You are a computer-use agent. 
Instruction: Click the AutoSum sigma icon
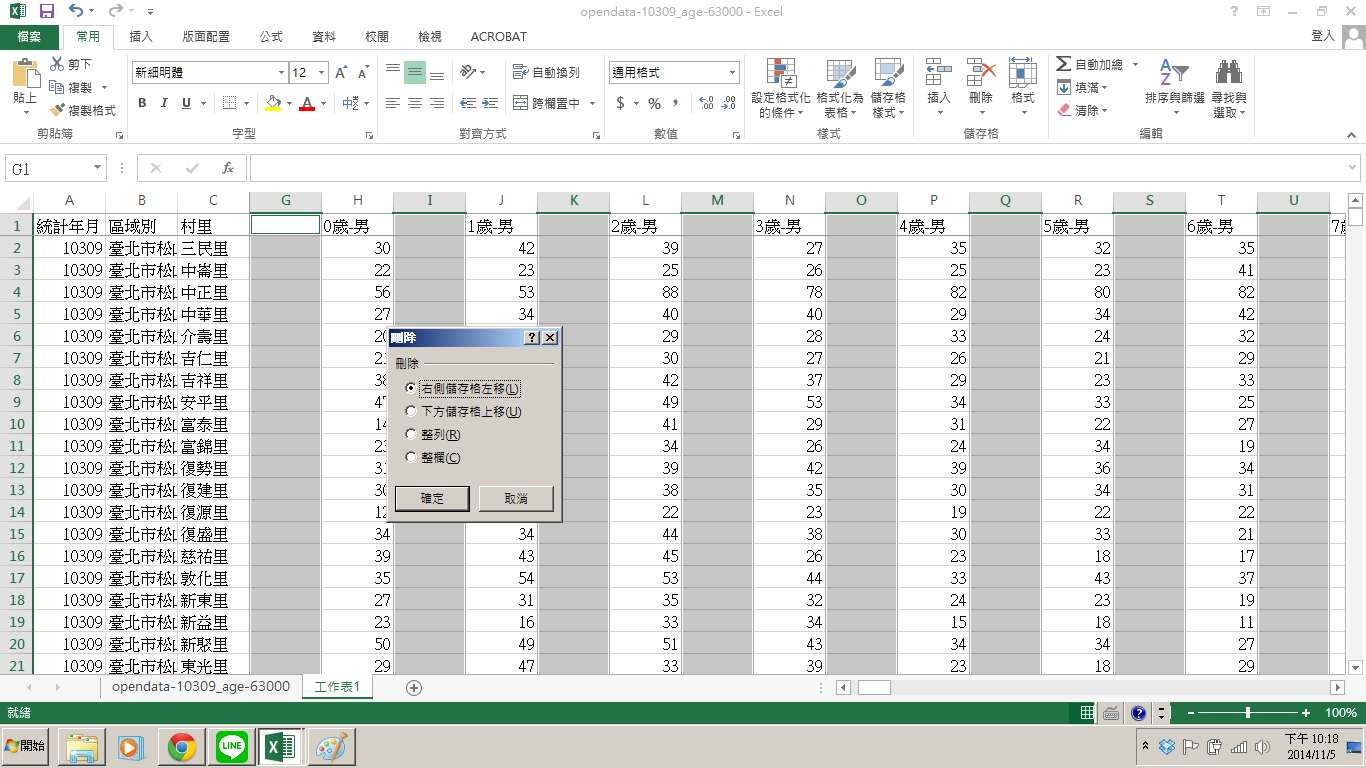coord(1063,64)
